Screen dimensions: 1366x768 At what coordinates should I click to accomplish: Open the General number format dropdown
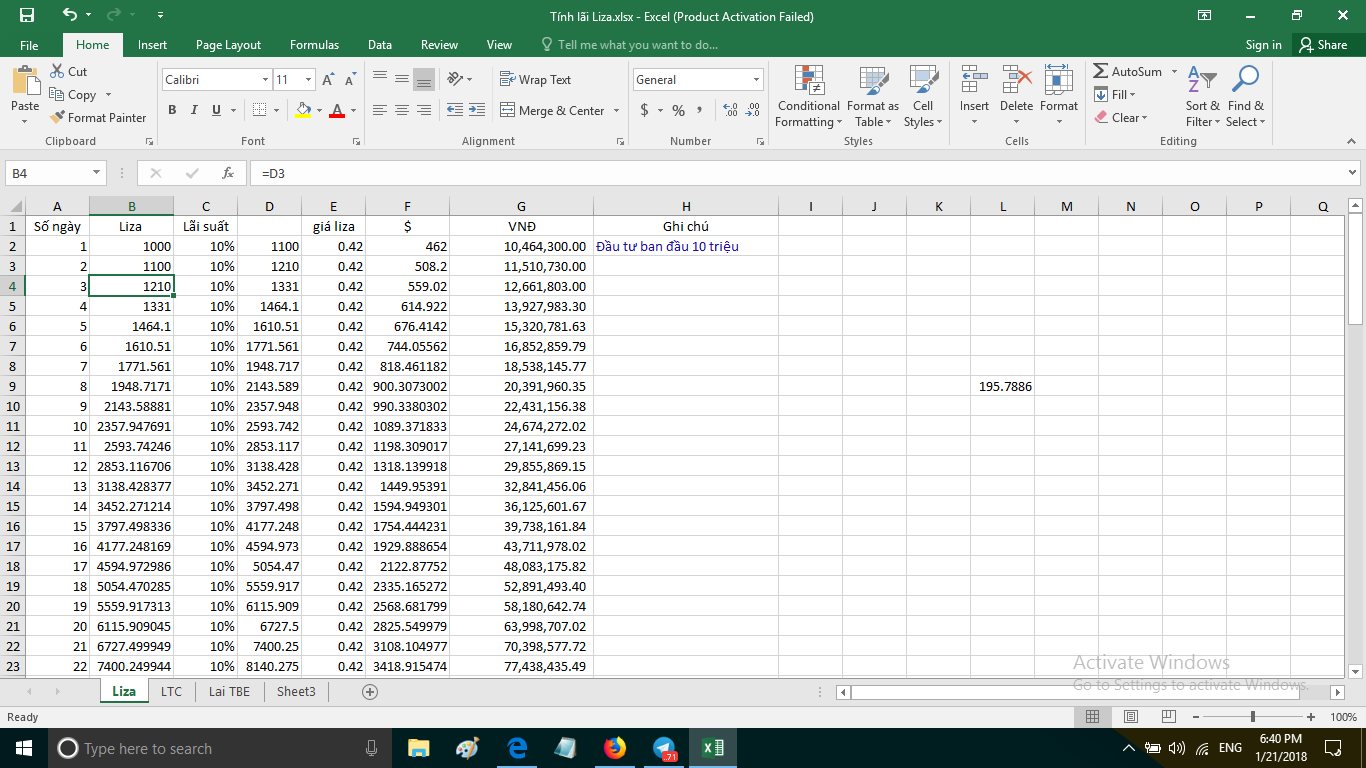(756, 80)
